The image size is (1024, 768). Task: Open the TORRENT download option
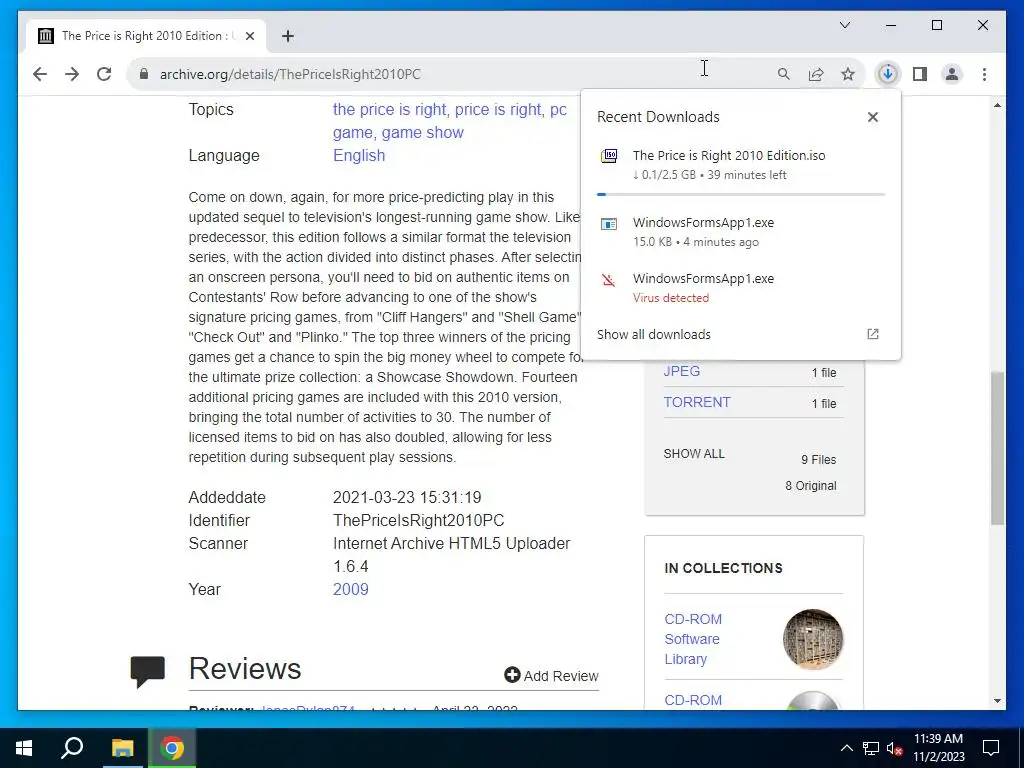pos(697,402)
